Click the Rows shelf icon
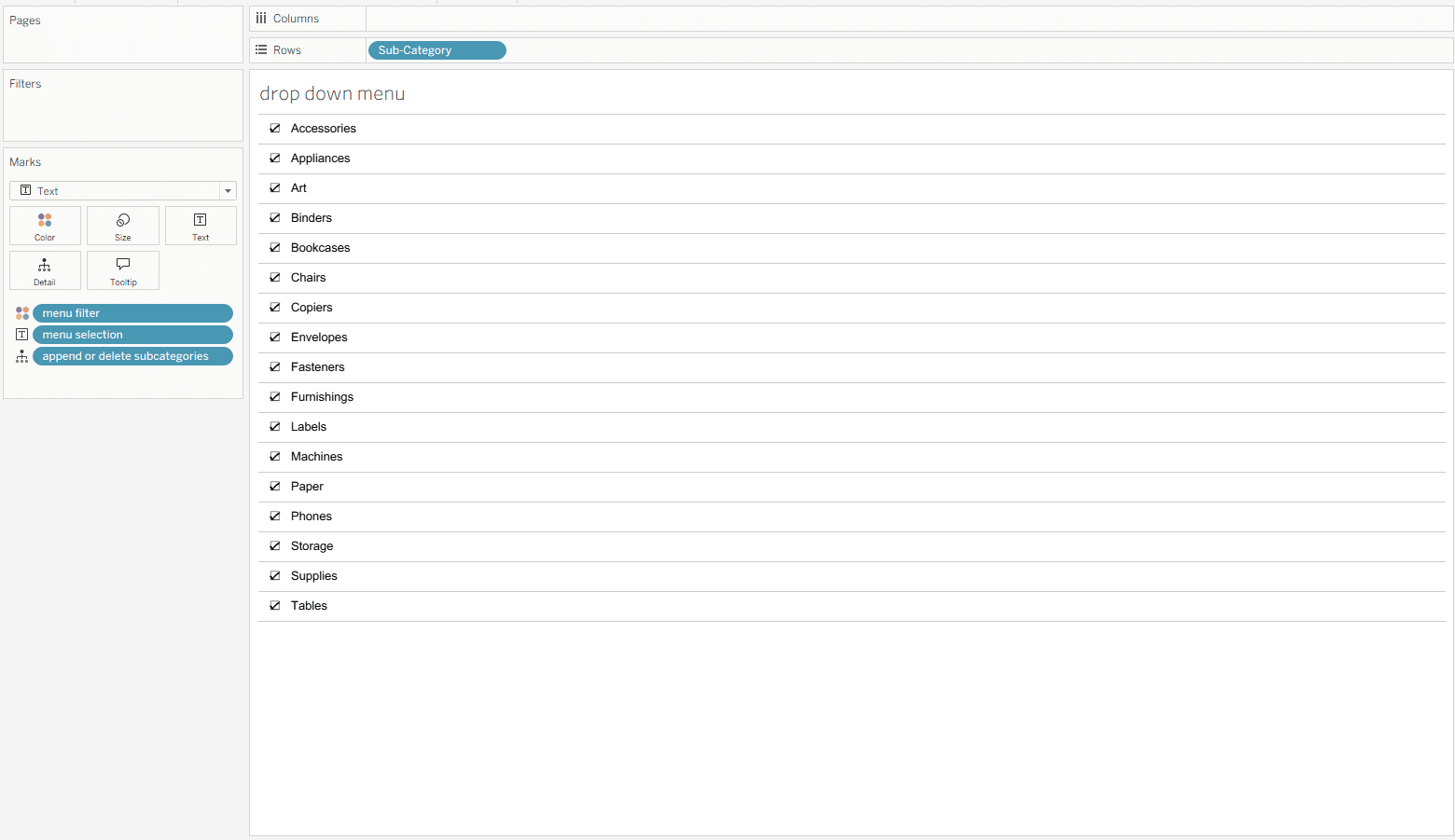Image resolution: width=1455 pixels, height=840 pixels. pos(261,50)
